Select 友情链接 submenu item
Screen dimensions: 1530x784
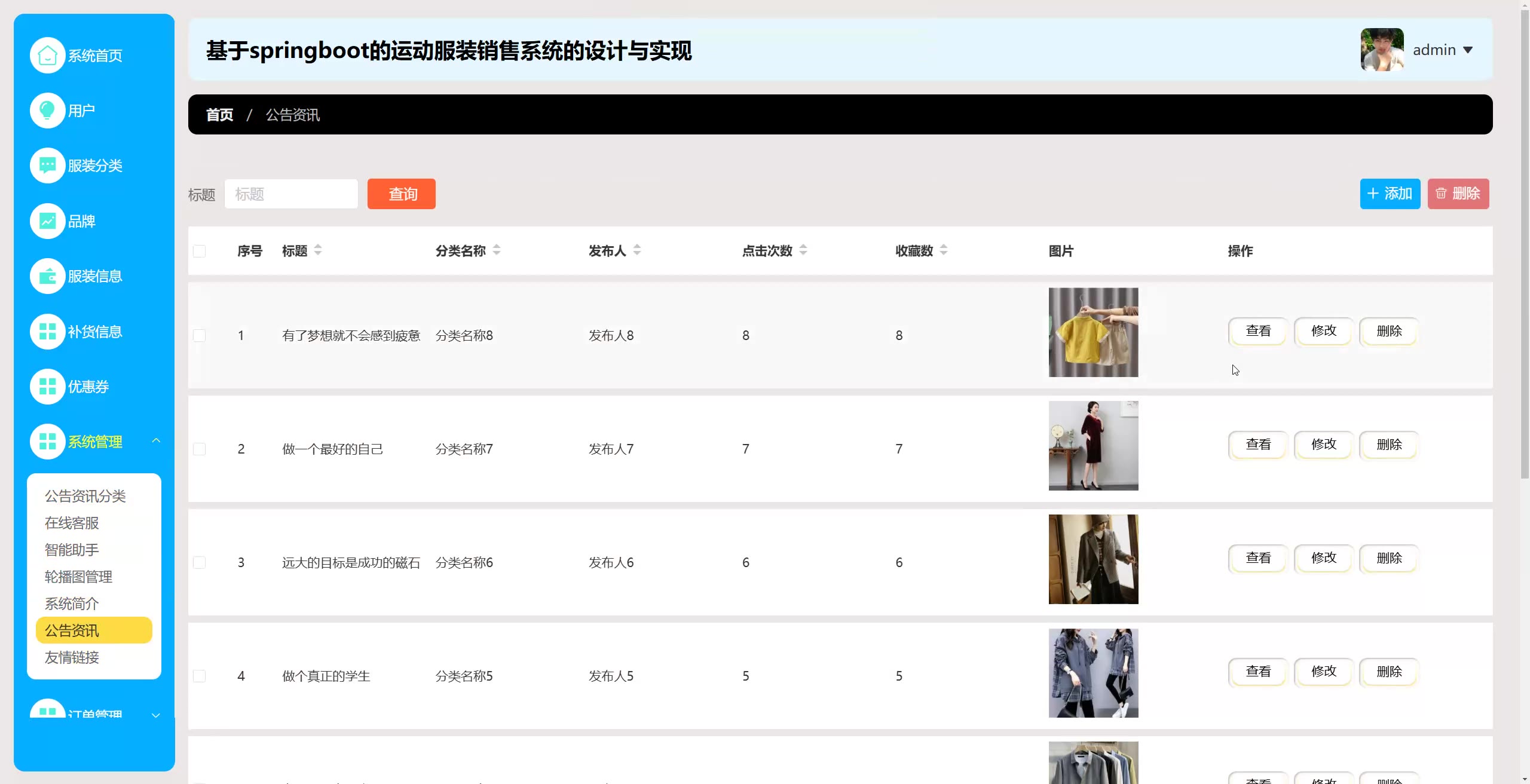click(x=72, y=657)
